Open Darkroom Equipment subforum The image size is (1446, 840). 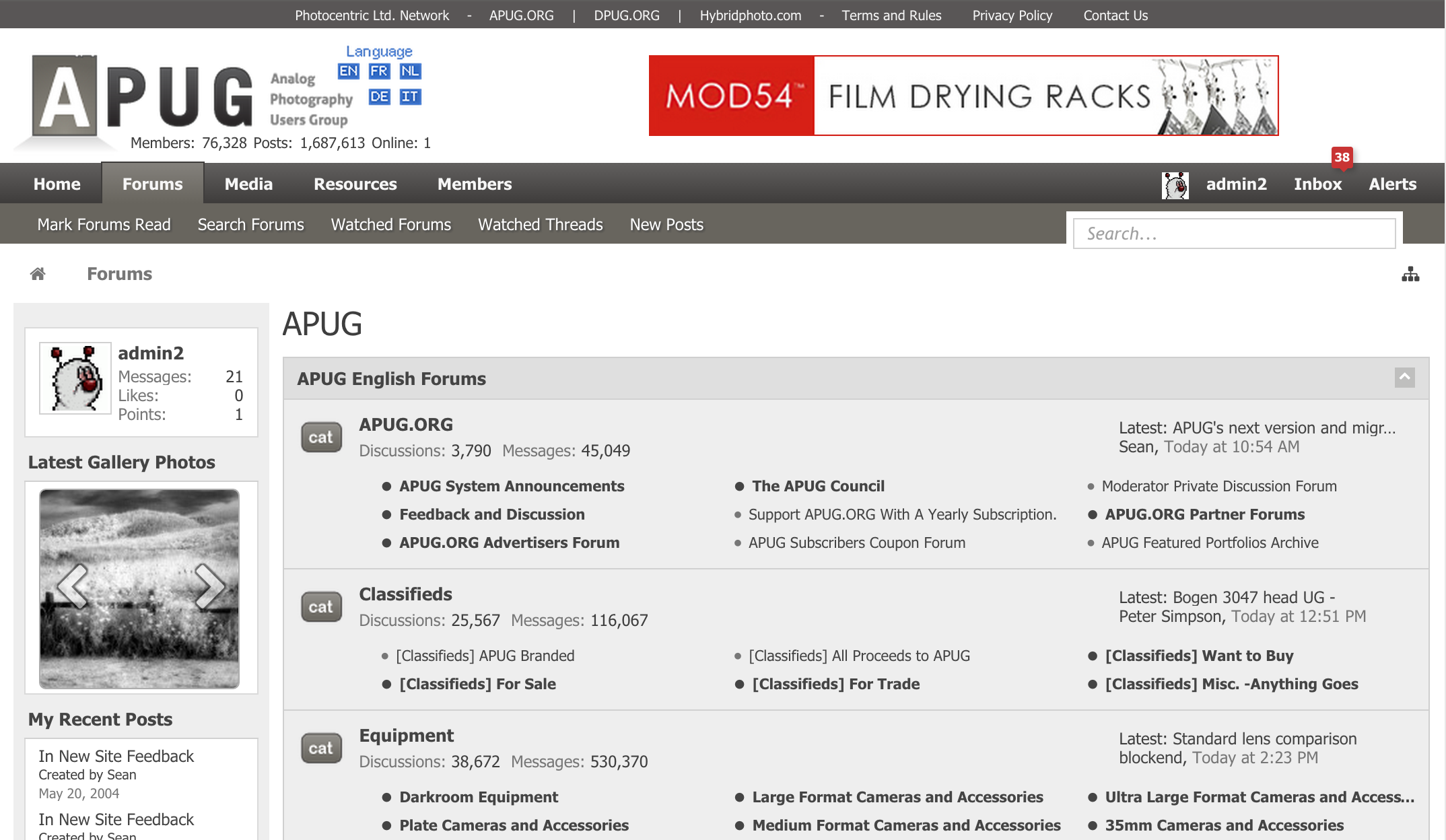478,797
